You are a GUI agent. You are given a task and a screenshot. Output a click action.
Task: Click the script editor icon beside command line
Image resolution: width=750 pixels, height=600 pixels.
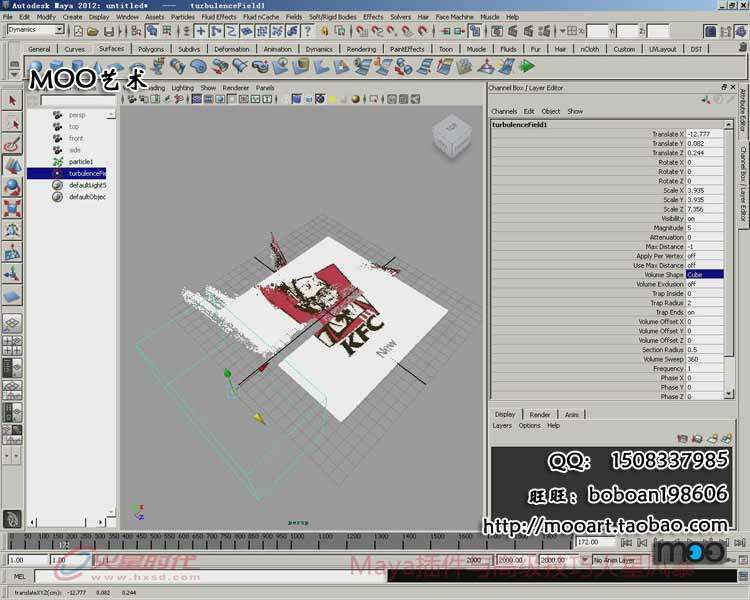coord(743,576)
